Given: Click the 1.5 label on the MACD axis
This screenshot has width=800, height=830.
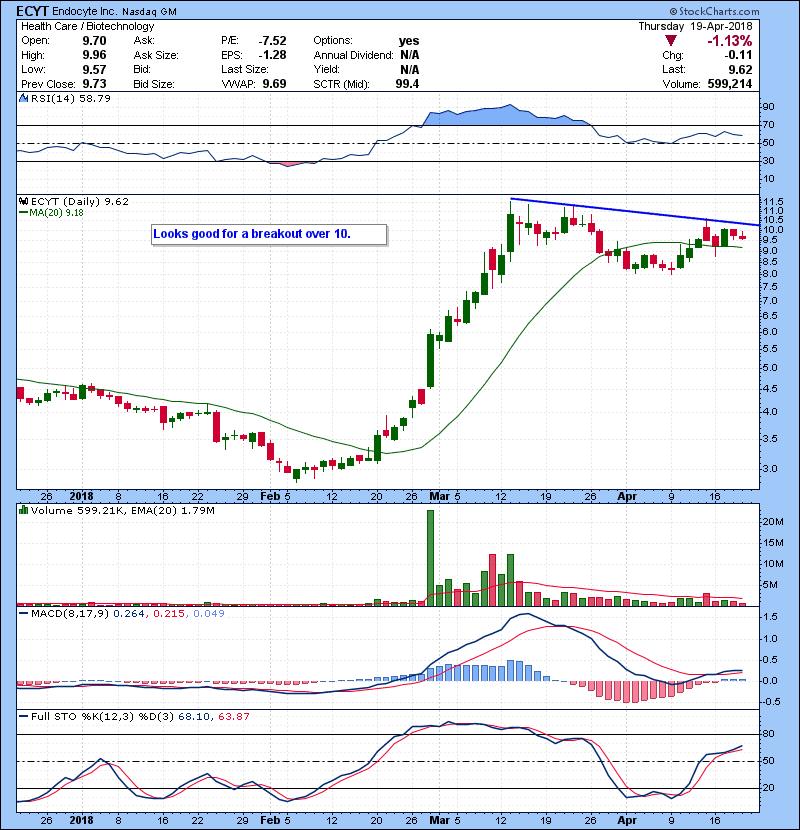Looking at the screenshot, I should (x=771, y=617).
